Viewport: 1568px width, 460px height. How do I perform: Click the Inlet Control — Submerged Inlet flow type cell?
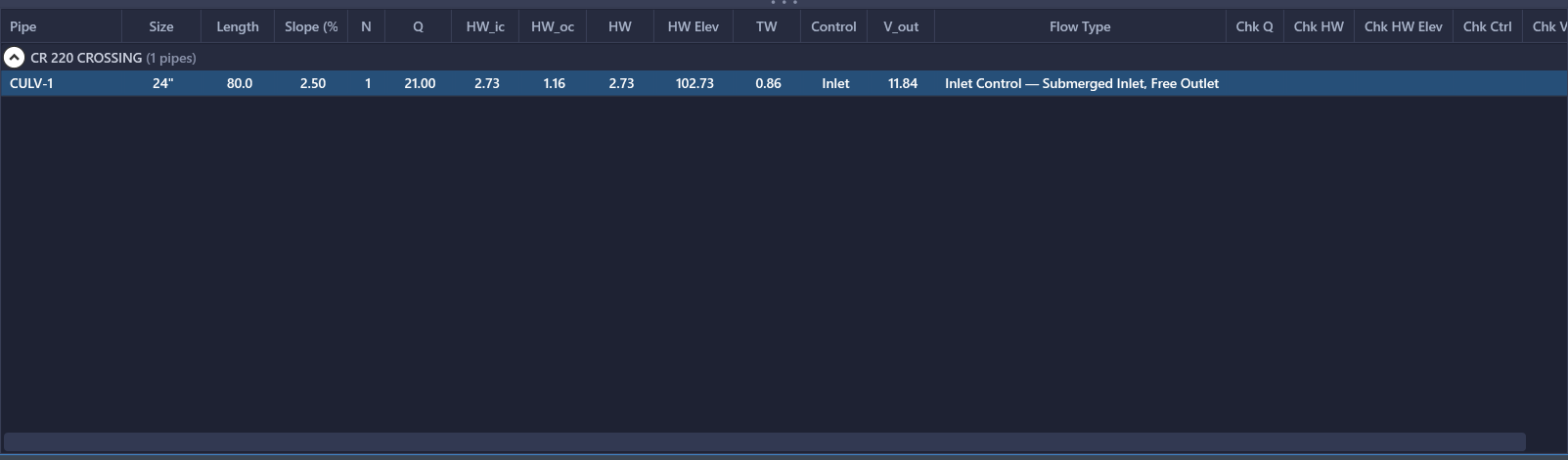tap(1082, 83)
